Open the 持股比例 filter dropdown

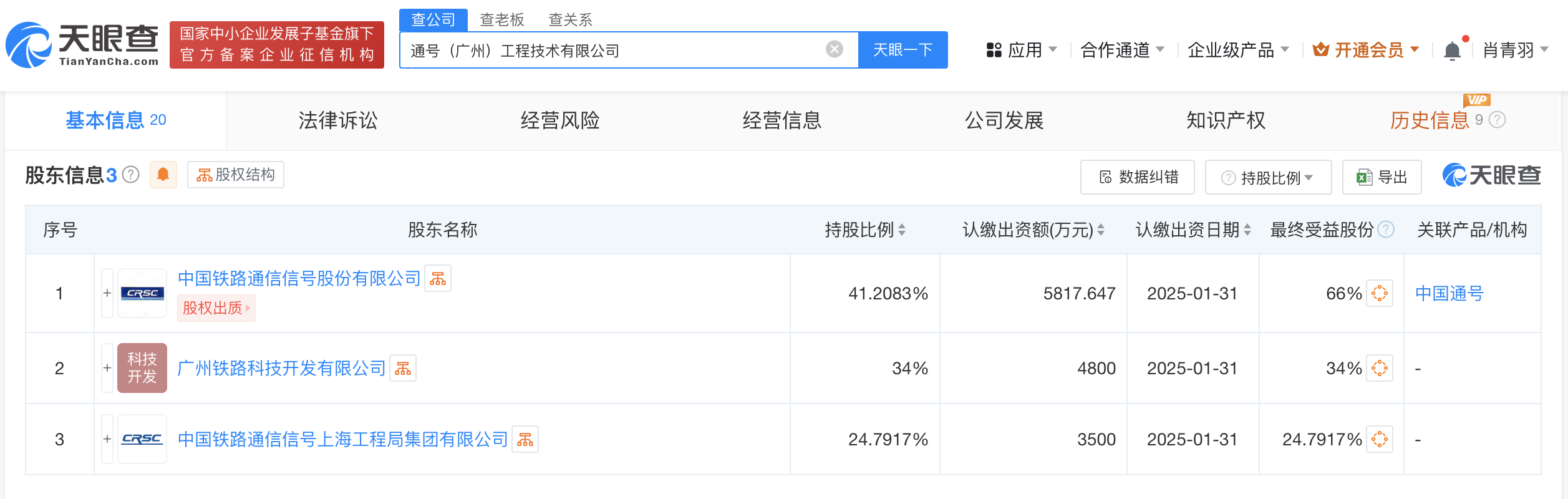[1268, 177]
